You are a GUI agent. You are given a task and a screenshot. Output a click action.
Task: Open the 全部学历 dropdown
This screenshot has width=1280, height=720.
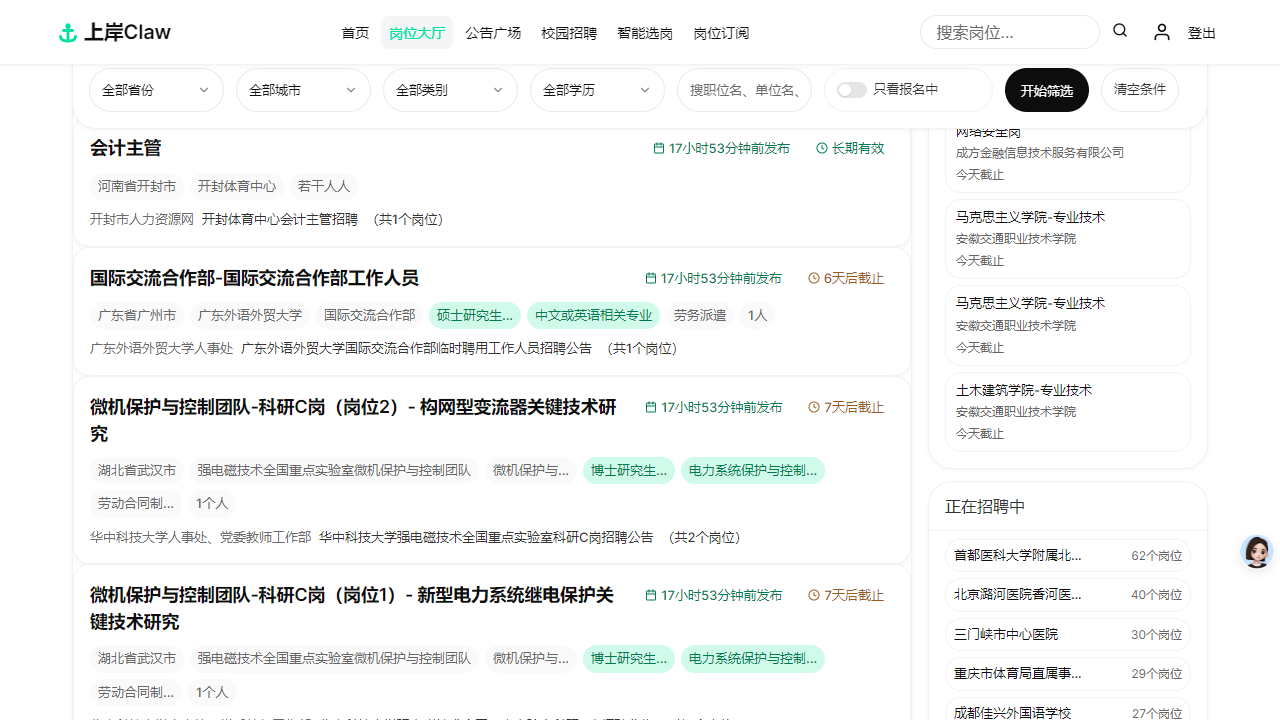coord(597,90)
